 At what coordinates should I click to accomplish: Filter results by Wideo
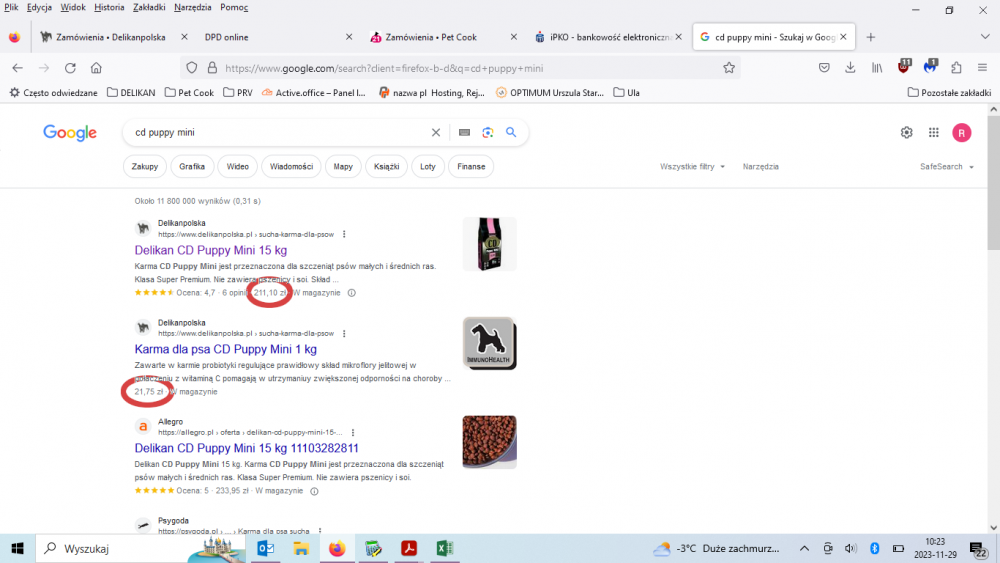(237, 167)
